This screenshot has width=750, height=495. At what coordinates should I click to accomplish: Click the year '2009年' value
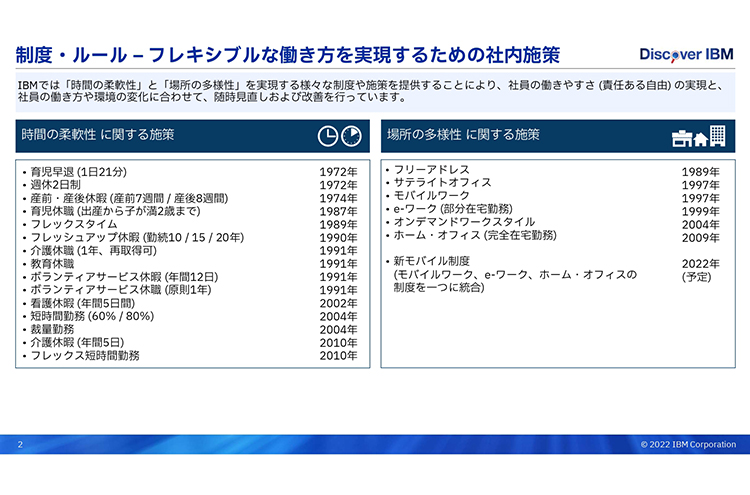point(700,237)
